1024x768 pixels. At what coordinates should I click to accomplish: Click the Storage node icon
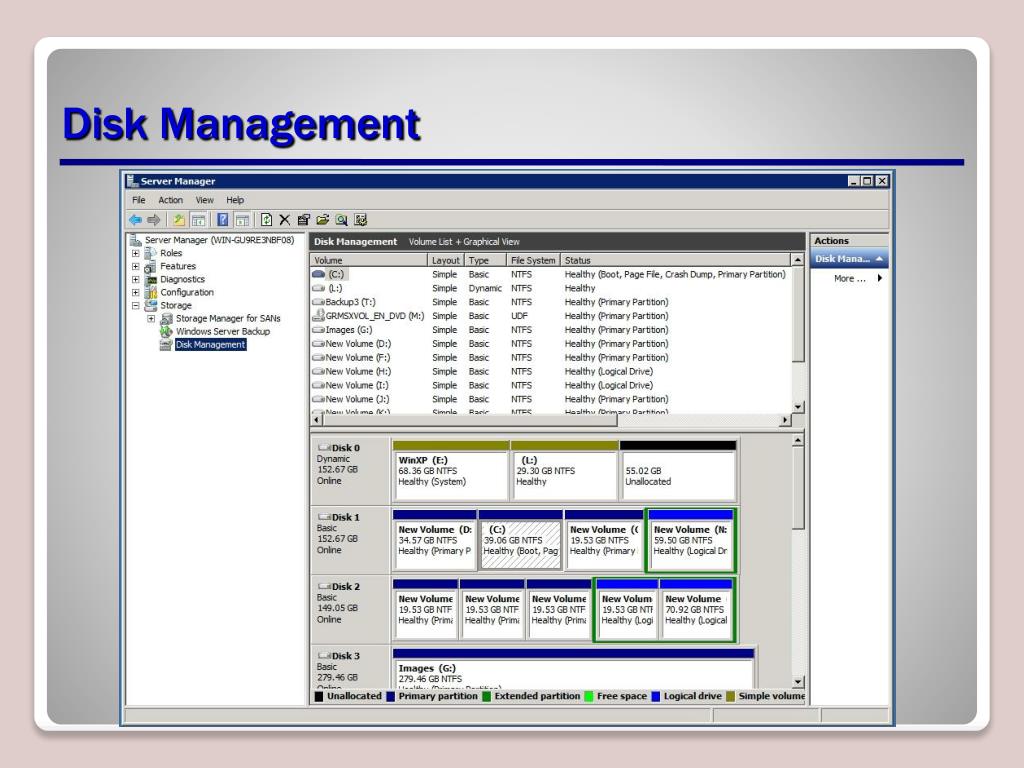pyautogui.click(x=150, y=306)
